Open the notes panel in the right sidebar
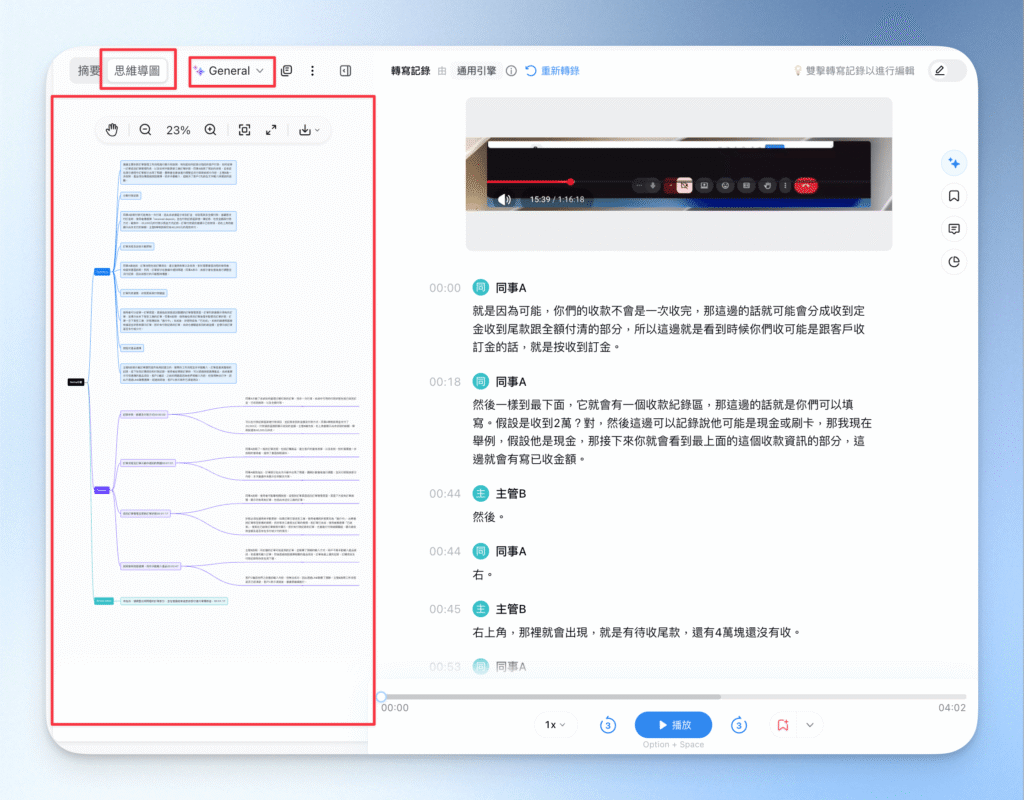 tap(954, 229)
